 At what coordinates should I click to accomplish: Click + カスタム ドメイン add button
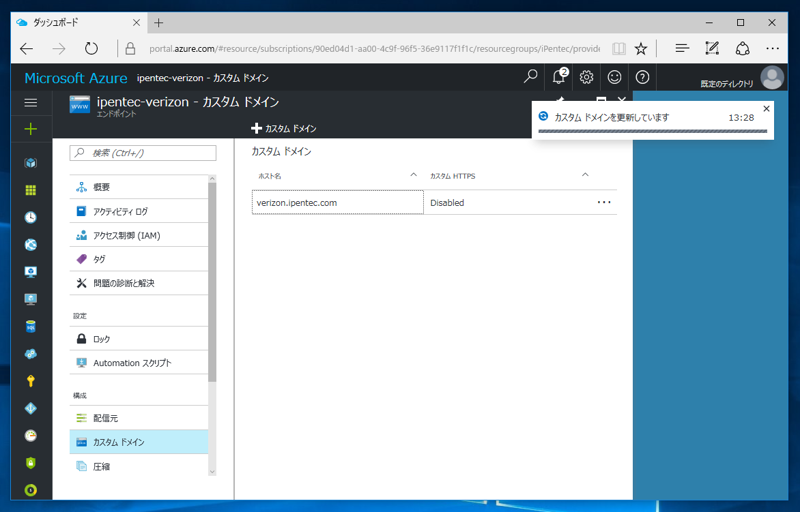pos(284,129)
